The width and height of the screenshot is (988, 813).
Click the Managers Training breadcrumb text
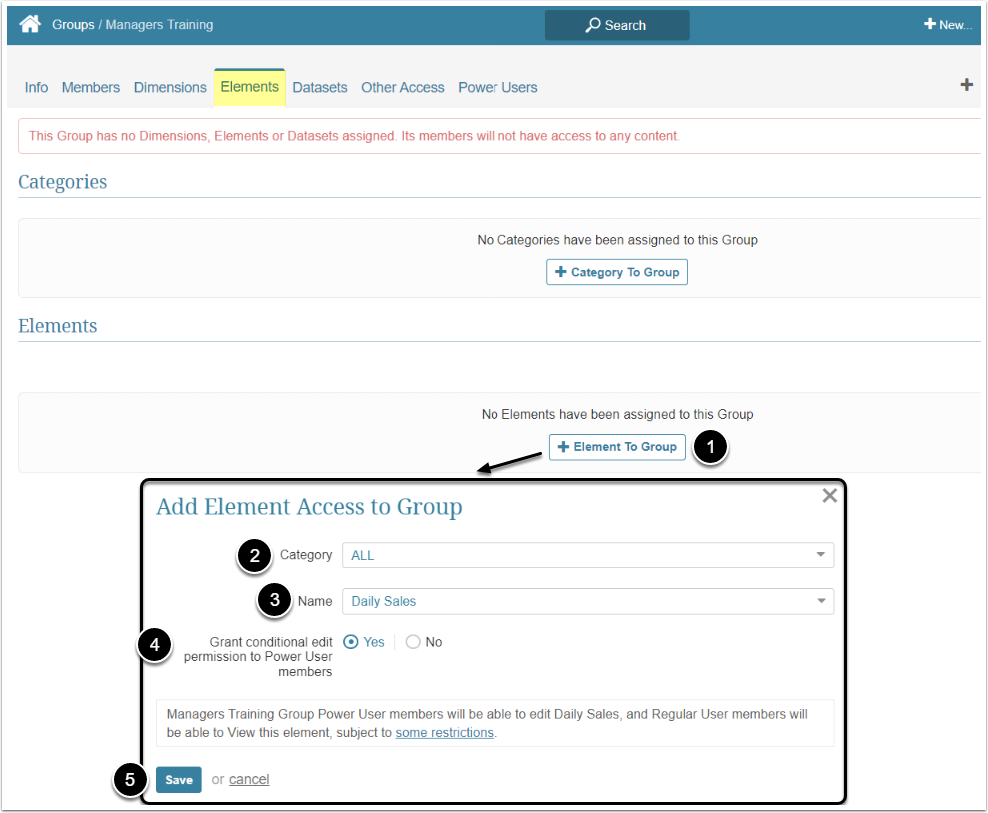159,25
